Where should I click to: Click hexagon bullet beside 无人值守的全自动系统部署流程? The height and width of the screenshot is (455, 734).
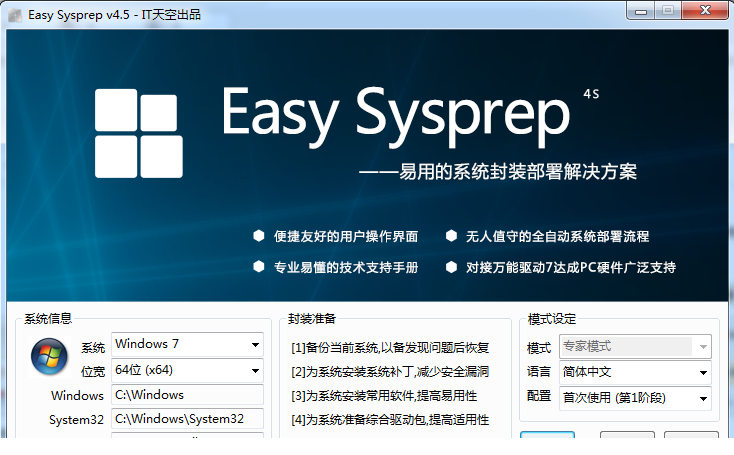[x=451, y=237]
